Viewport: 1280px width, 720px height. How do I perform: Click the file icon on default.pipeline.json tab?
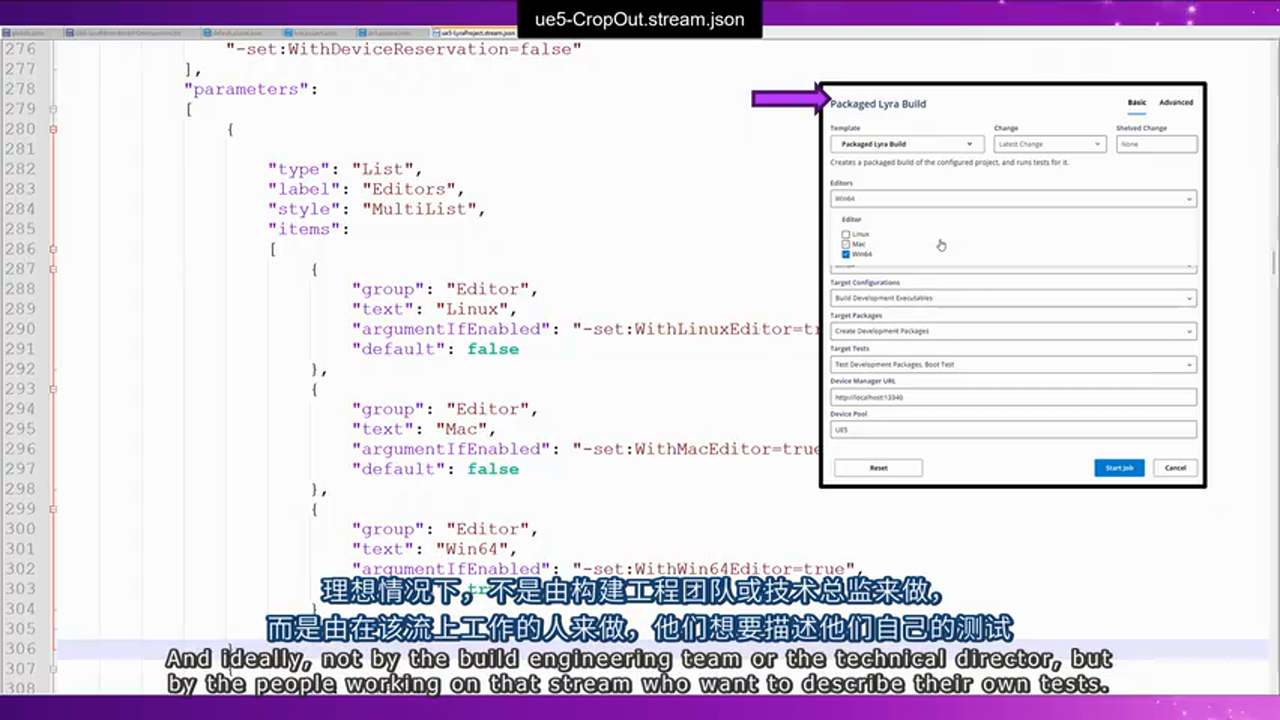coord(207,32)
